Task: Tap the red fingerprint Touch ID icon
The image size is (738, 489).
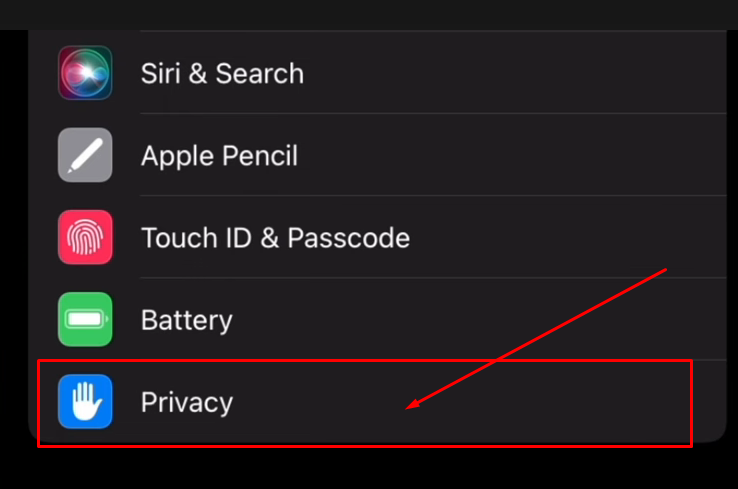Action: 85,237
